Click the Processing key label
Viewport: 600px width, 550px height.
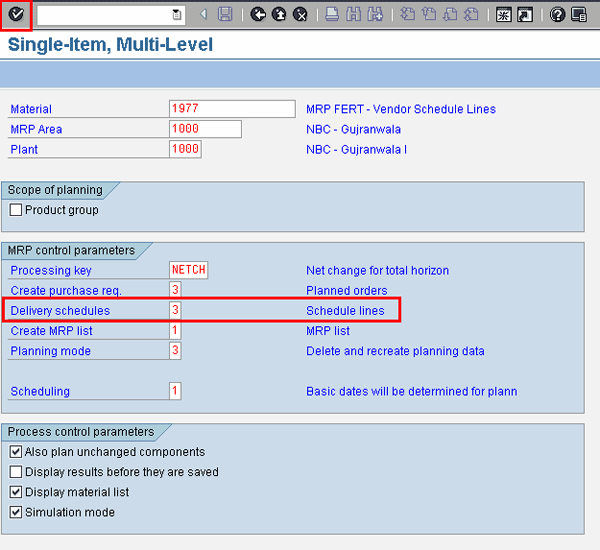[x=51, y=271]
